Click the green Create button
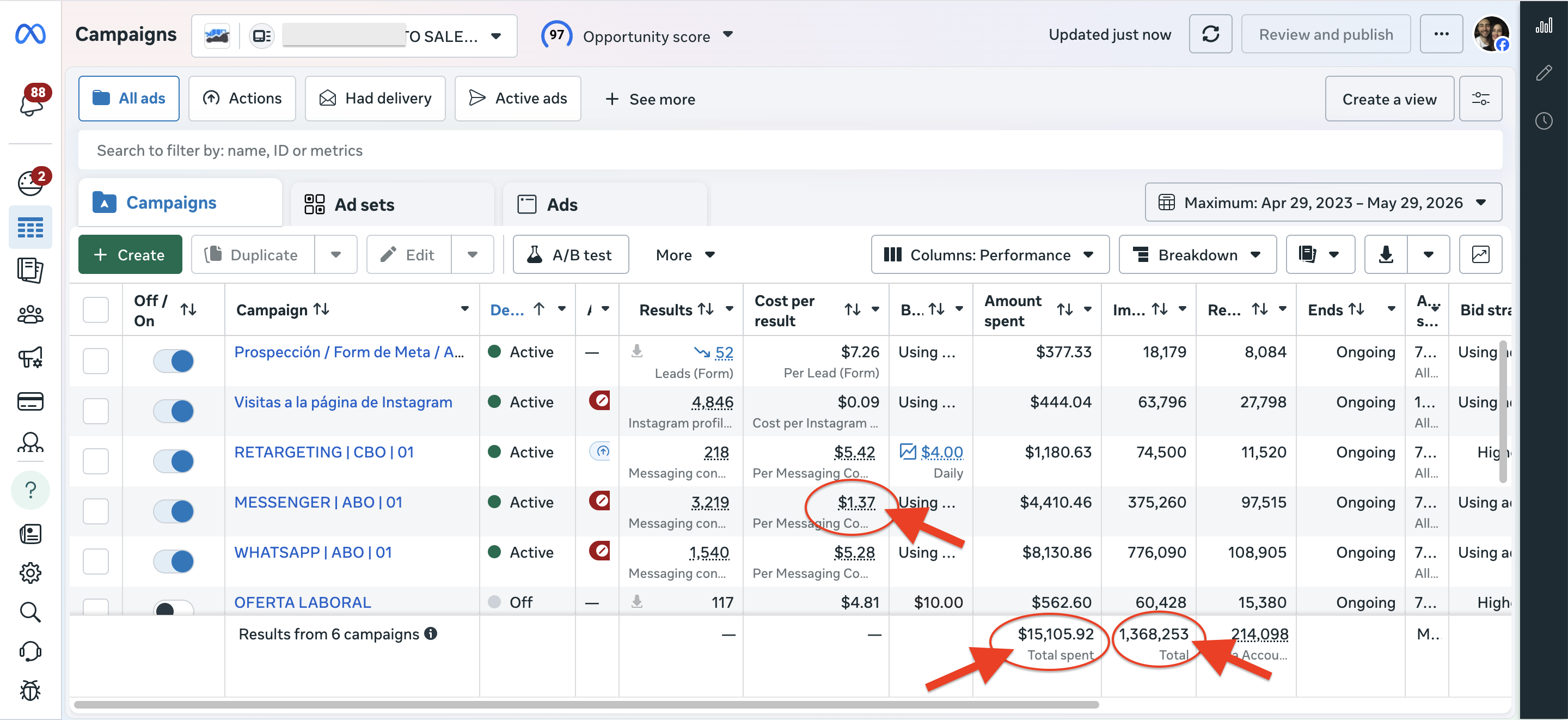Screen dimensions: 1568x720 (130, 255)
